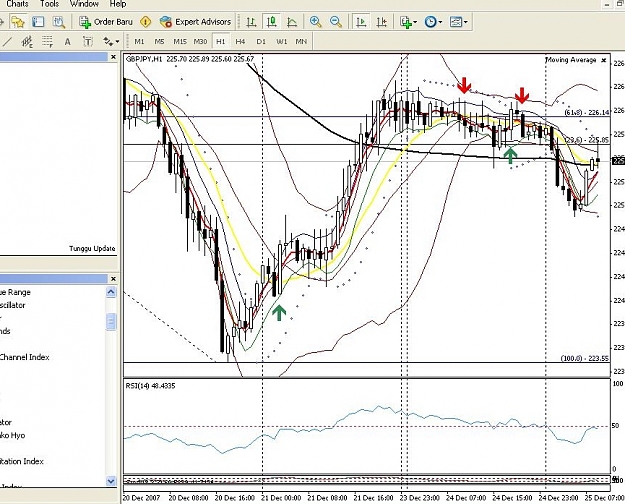Click the (100.0) - 223.55 Fibonacci label
The height and width of the screenshot is (504, 625).
coord(584,358)
